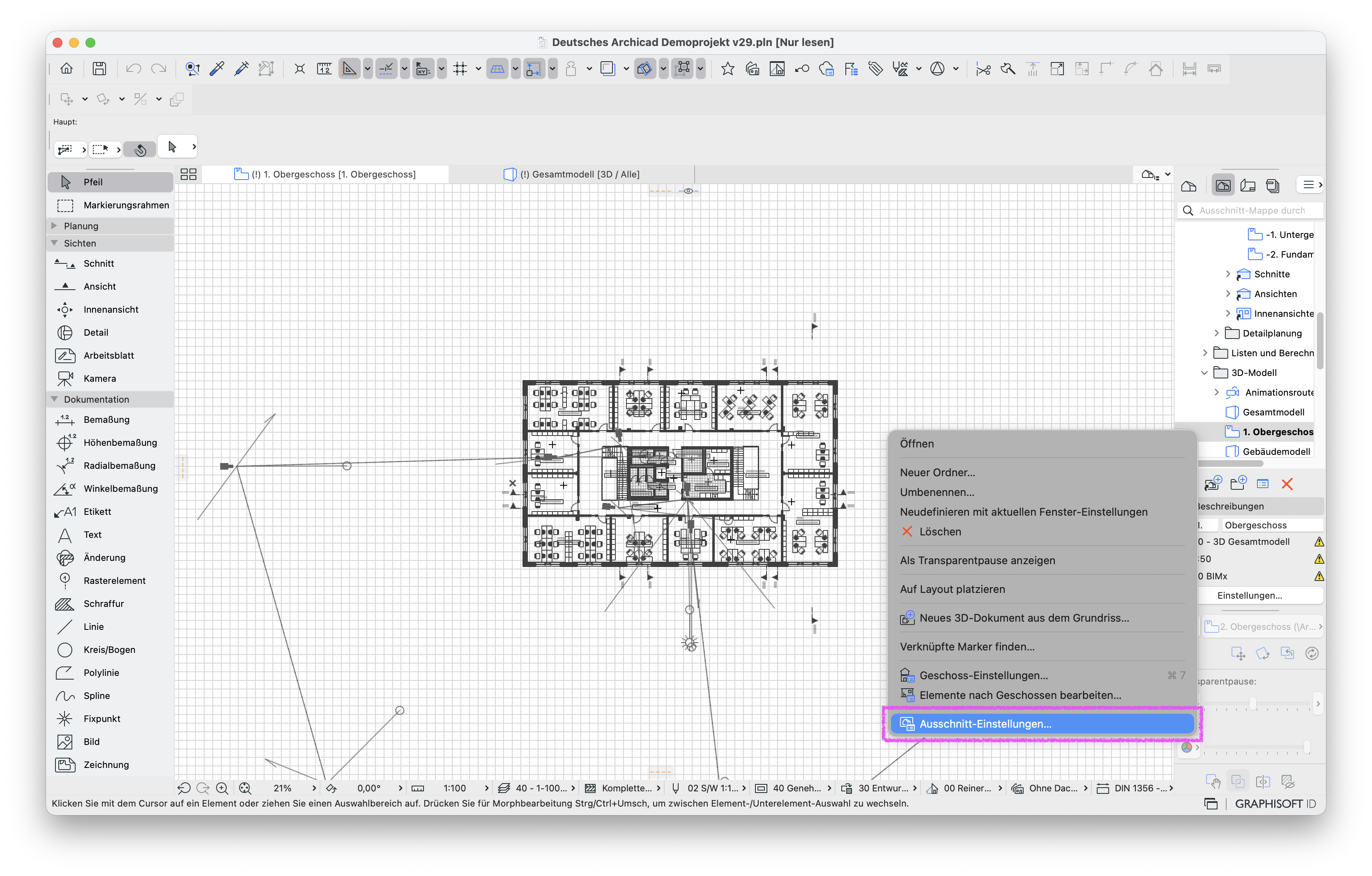The width and height of the screenshot is (1372, 876).
Task: Click the Home icon in toolbar
Action: click(x=67, y=69)
